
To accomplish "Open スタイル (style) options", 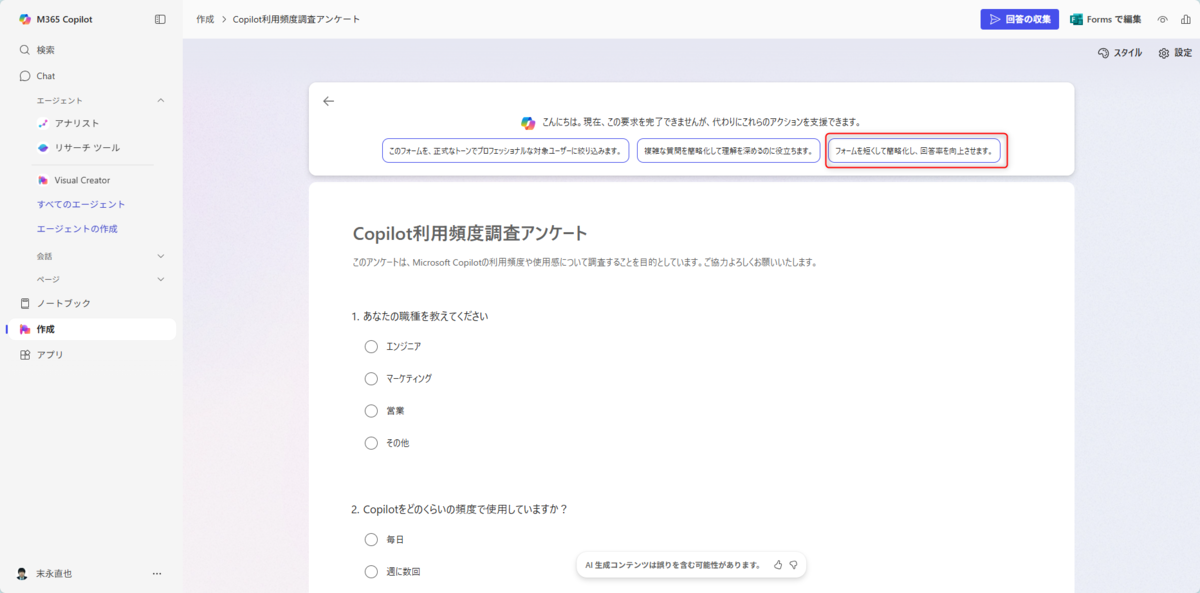I will point(1119,53).
